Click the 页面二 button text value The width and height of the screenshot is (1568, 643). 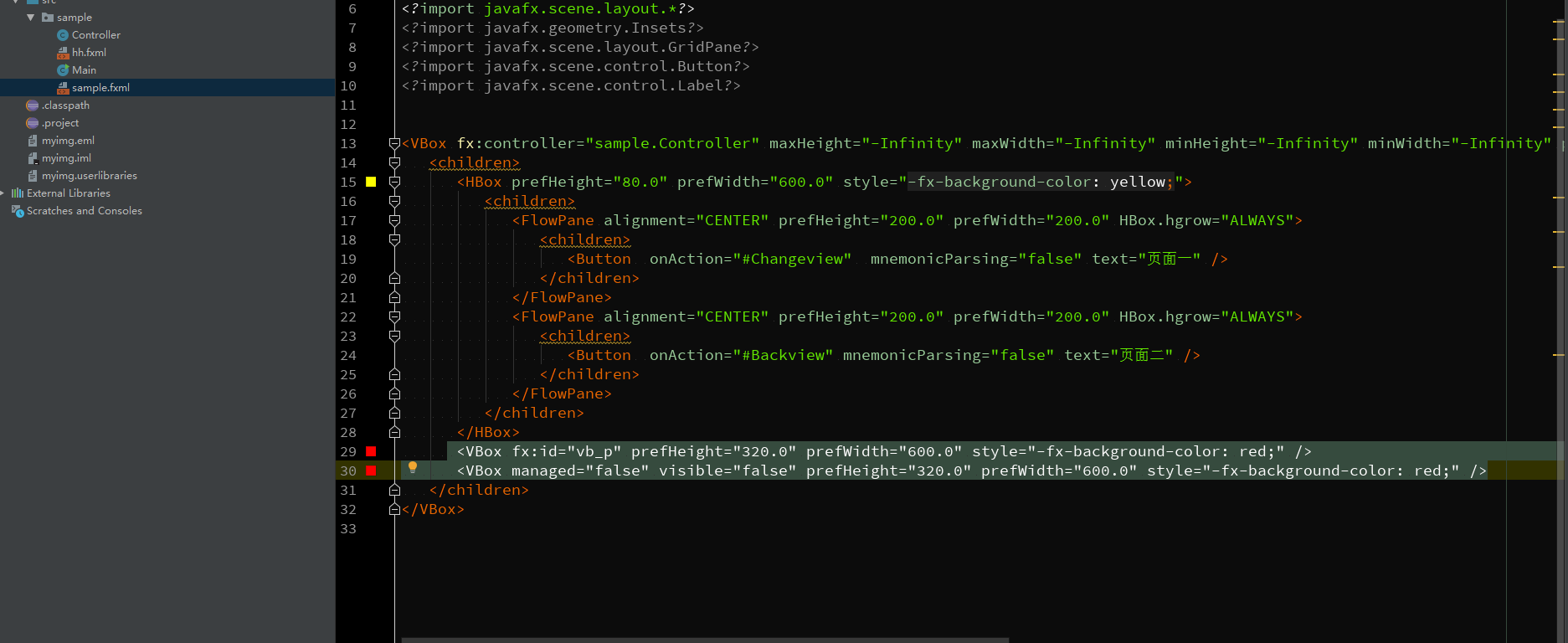click(1142, 355)
